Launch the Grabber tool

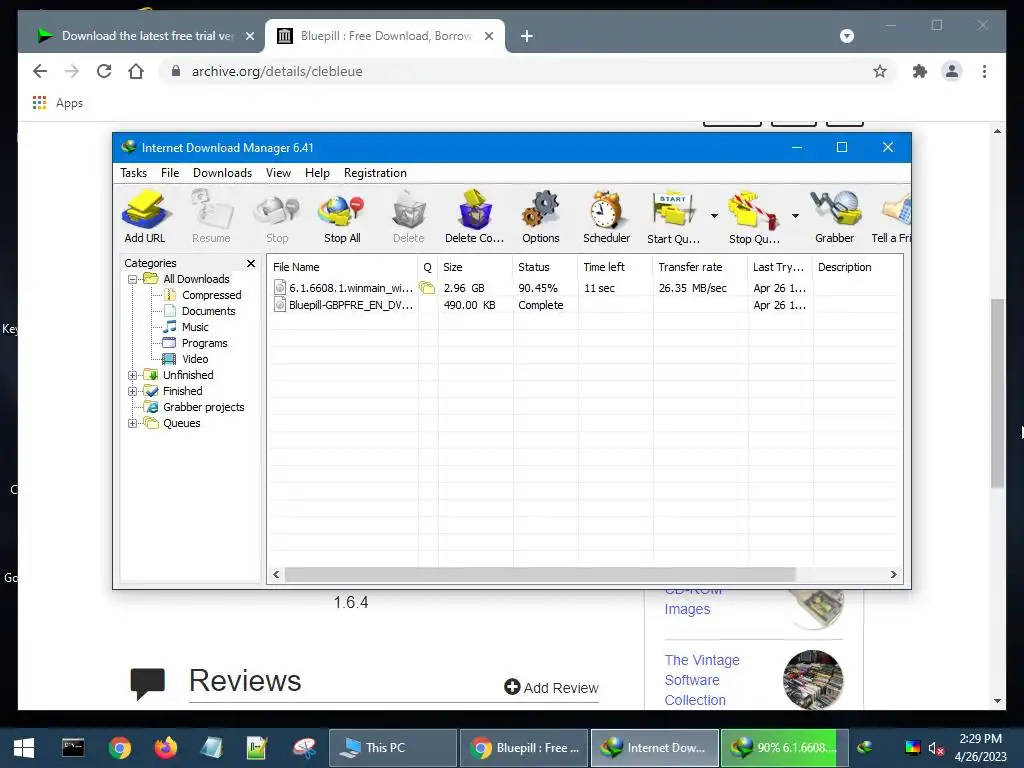click(x=835, y=217)
